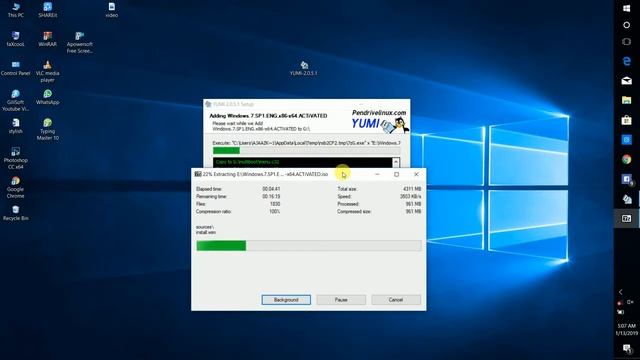Open the Mail app in taskbar
Image resolution: width=640 pixels, height=360 pixels.
pos(627,81)
